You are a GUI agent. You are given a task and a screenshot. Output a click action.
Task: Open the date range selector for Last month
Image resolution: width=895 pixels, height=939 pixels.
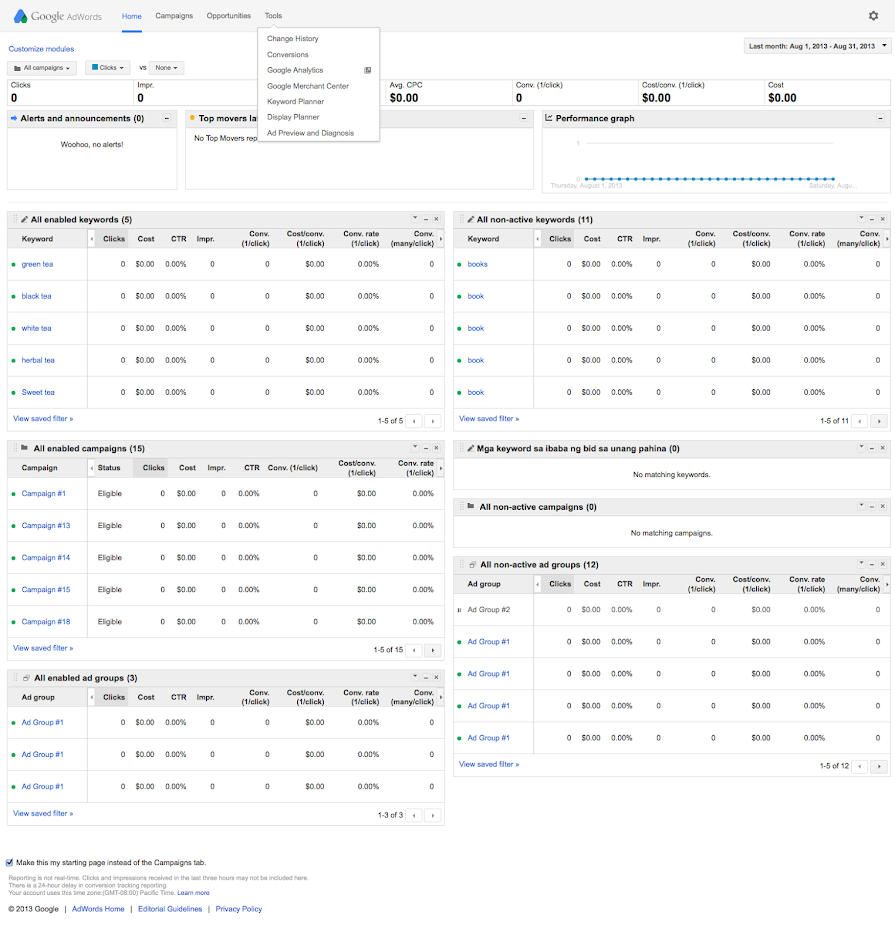[x=816, y=45]
